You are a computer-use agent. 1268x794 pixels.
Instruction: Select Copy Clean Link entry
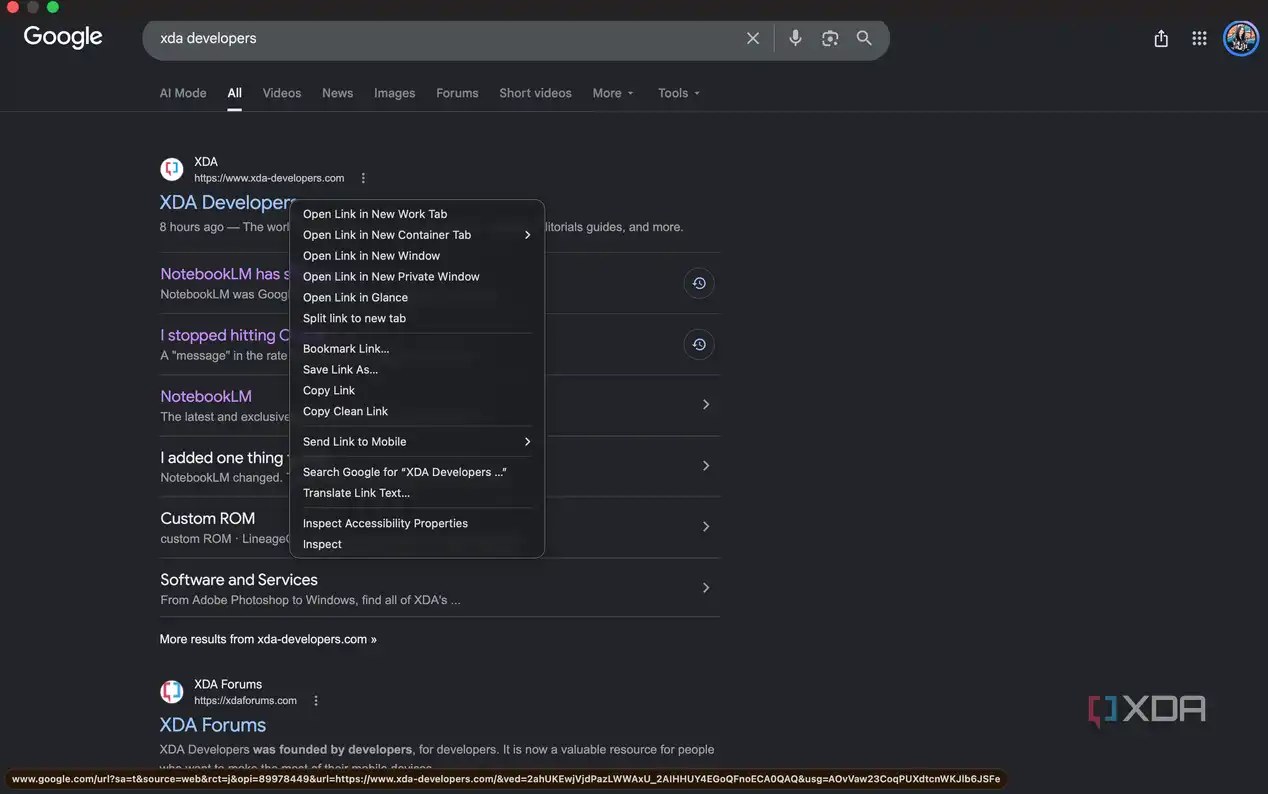pos(417,412)
